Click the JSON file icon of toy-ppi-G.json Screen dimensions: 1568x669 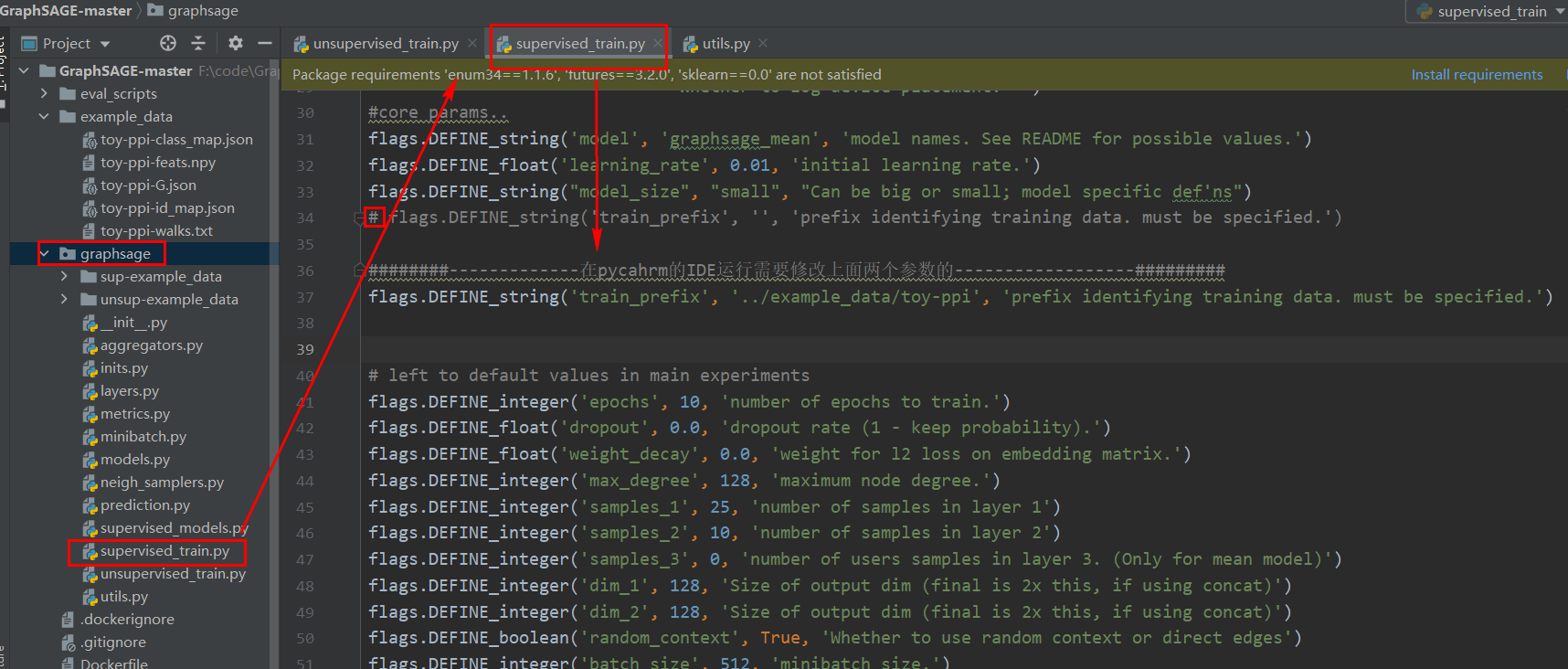tap(90, 186)
